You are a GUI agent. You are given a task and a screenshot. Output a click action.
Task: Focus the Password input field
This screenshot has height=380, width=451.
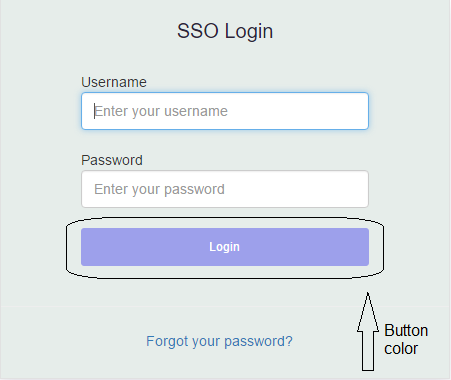pos(225,189)
